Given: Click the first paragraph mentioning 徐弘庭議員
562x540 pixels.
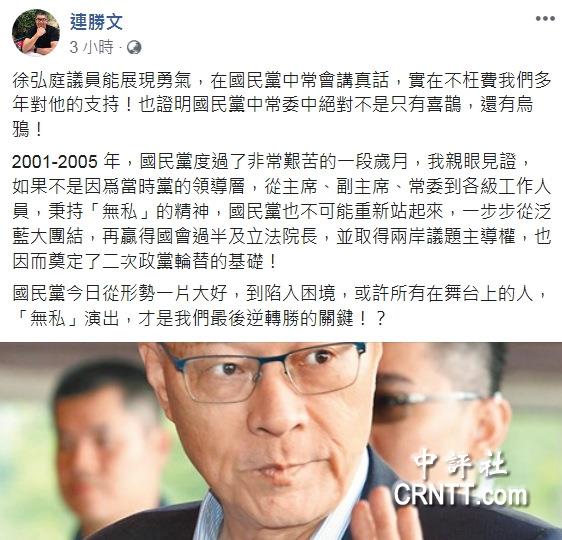Looking at the screenshot, I should 282,105.
